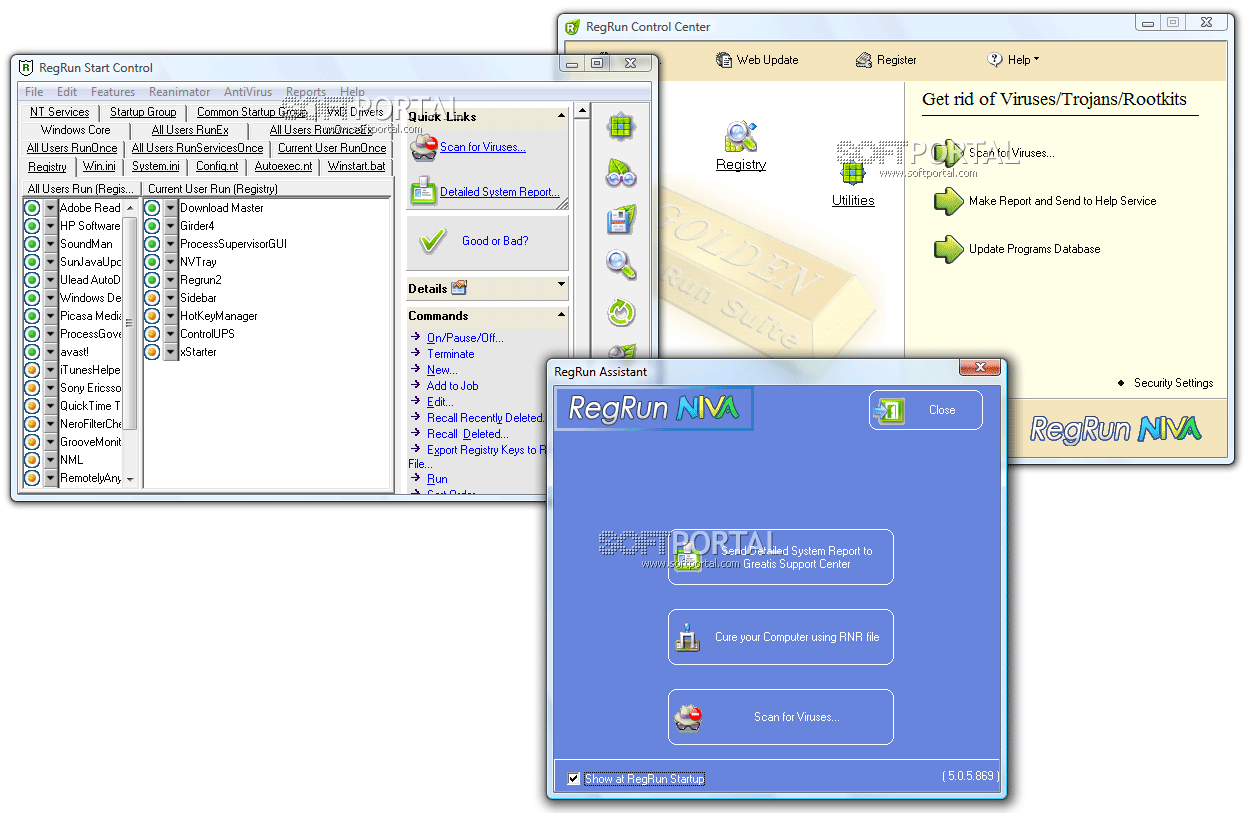Click Current User Run (Registry) column header
Viewport: 1244px width, 813px height.
click(x=267, y=188)
